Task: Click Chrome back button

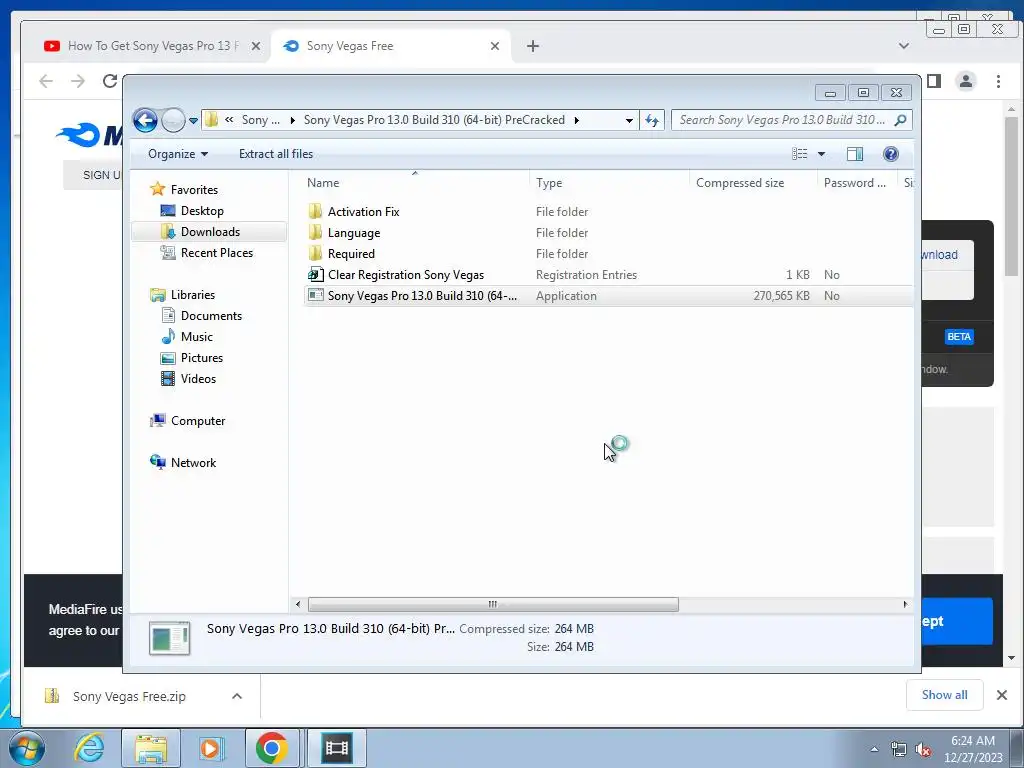Action: [46, 81]
